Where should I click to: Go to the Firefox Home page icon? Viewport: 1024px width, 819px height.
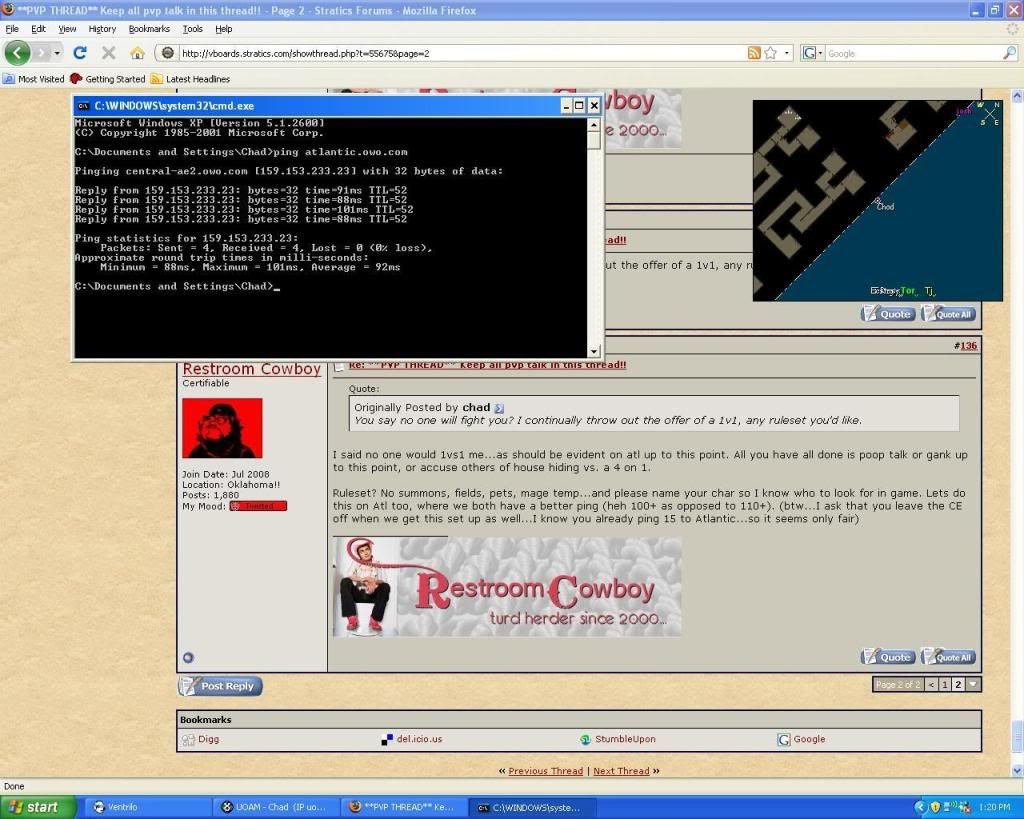tap(137, 53)
